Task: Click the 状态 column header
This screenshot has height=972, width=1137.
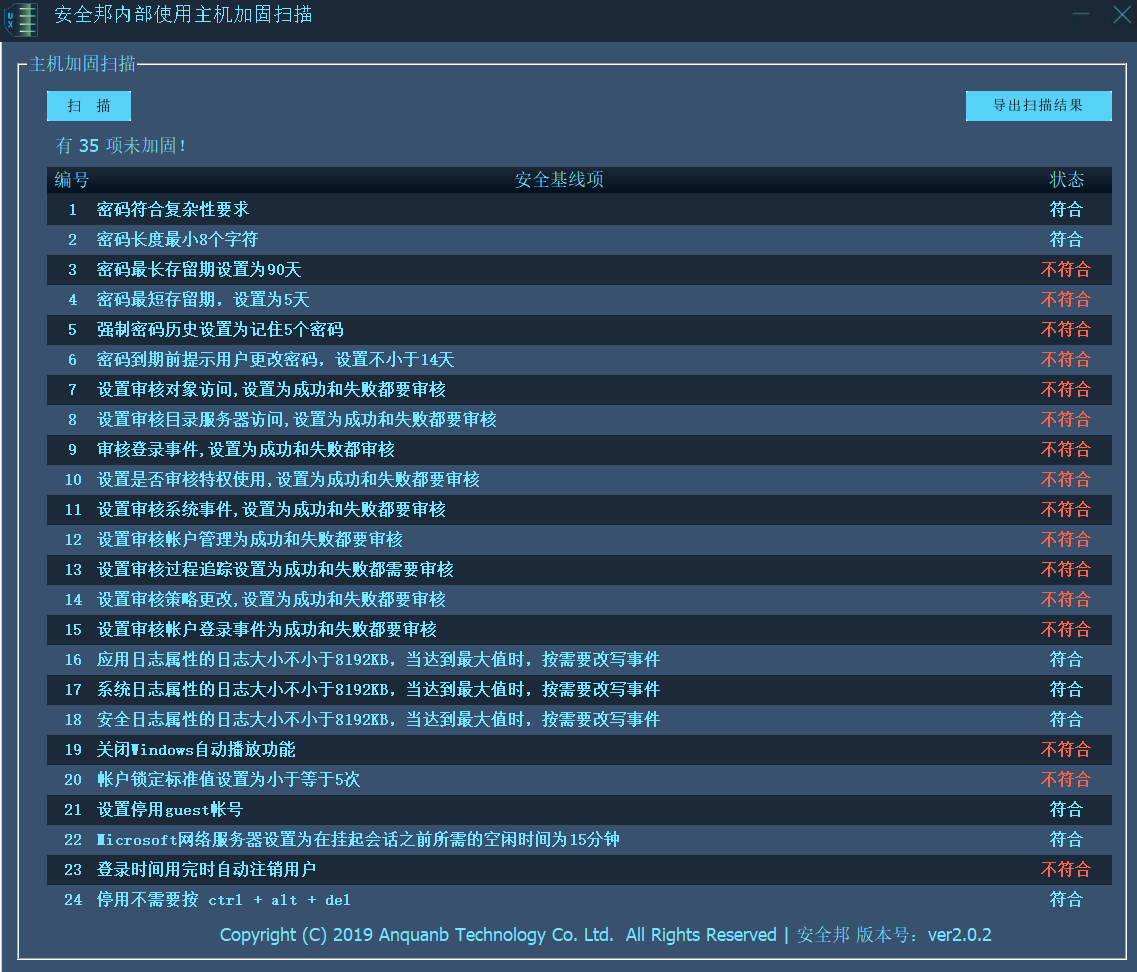Action: click(x=1067, y=180)
